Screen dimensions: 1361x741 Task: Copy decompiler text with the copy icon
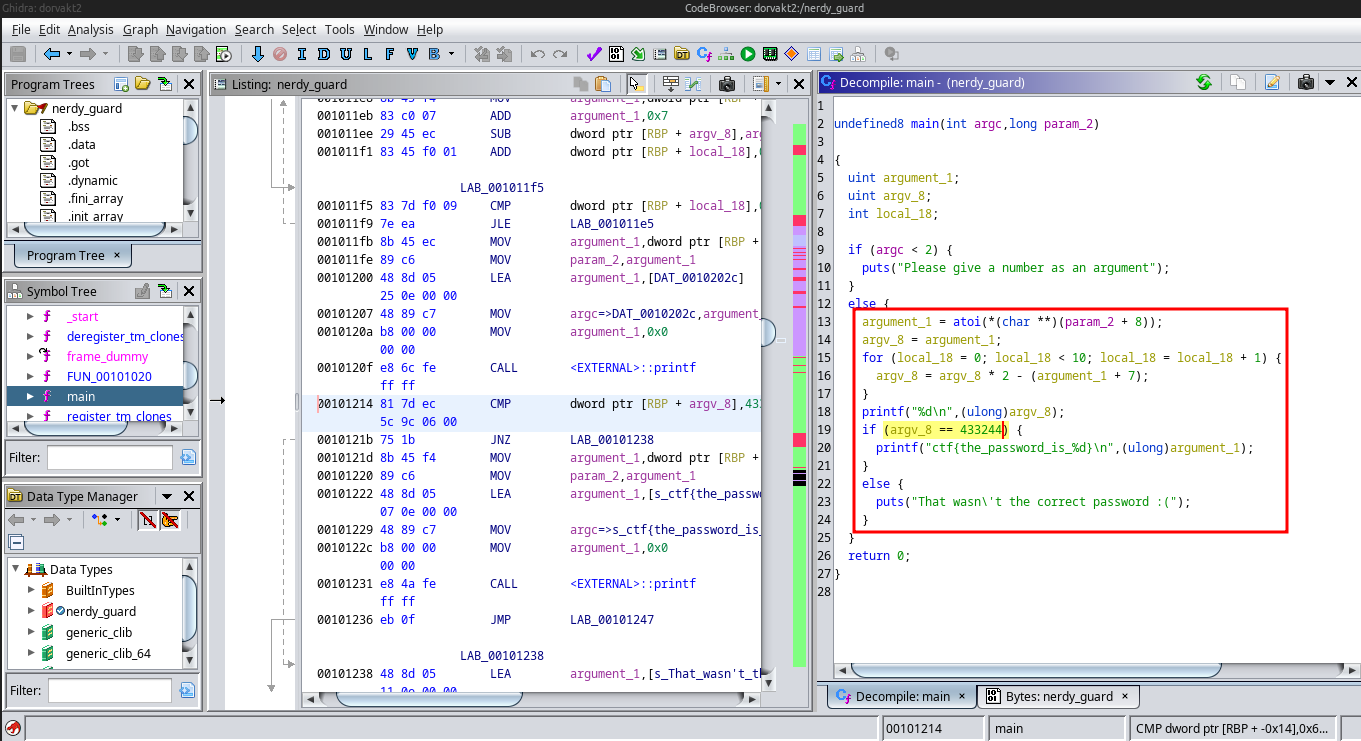(1238, 83)
